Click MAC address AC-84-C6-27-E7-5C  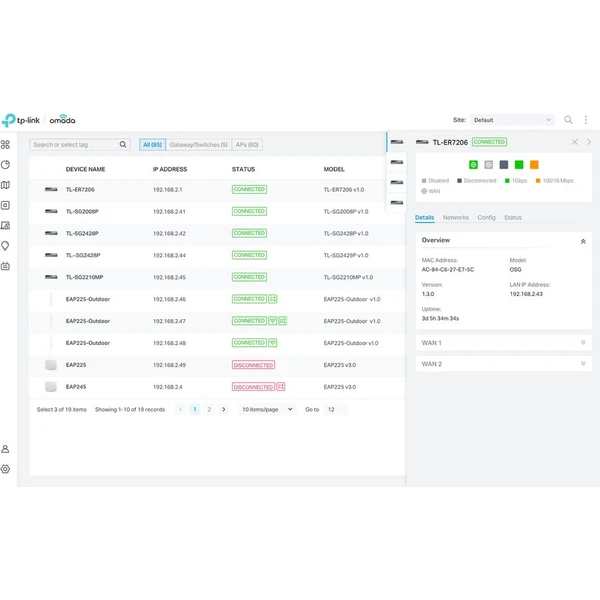(x=448, y=269)
